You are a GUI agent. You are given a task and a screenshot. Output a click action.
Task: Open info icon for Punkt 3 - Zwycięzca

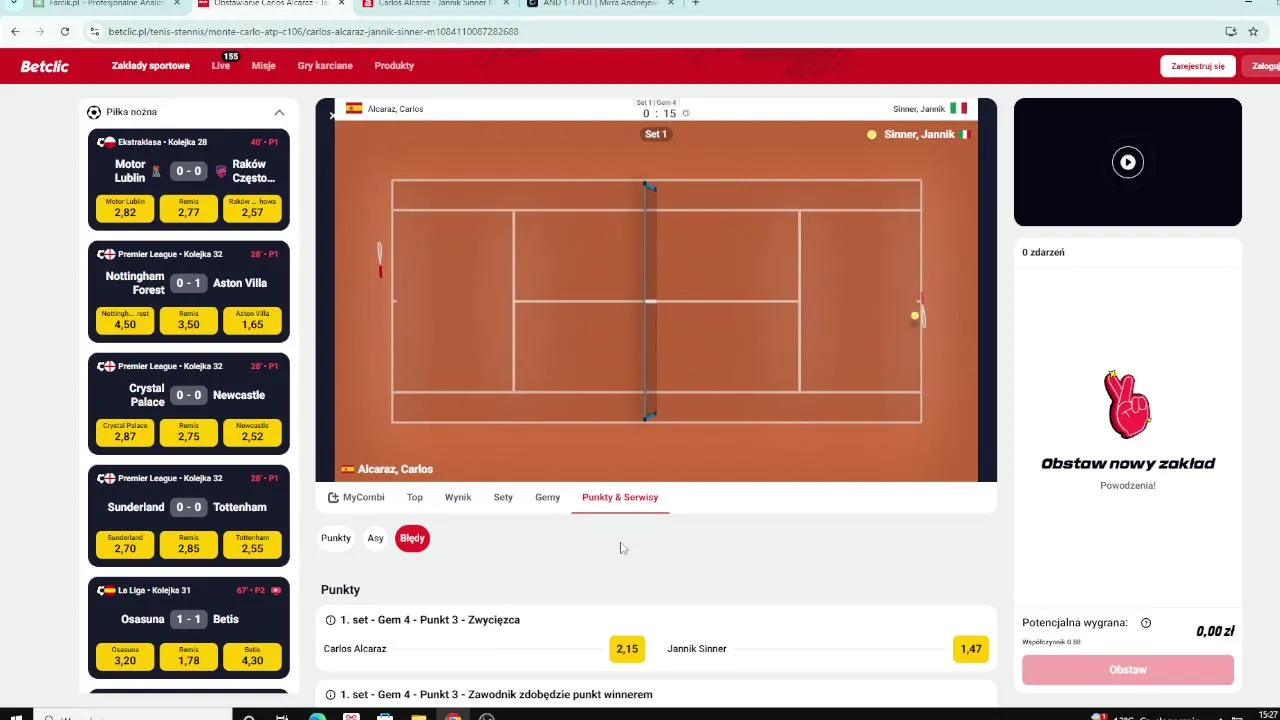pos(330,620)
